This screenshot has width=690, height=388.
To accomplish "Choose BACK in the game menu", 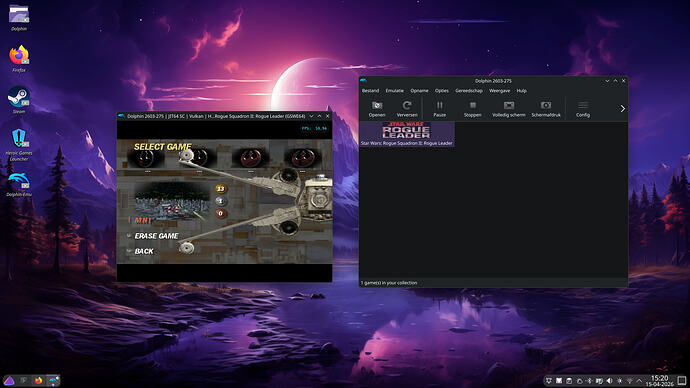I will click(144, 251).
